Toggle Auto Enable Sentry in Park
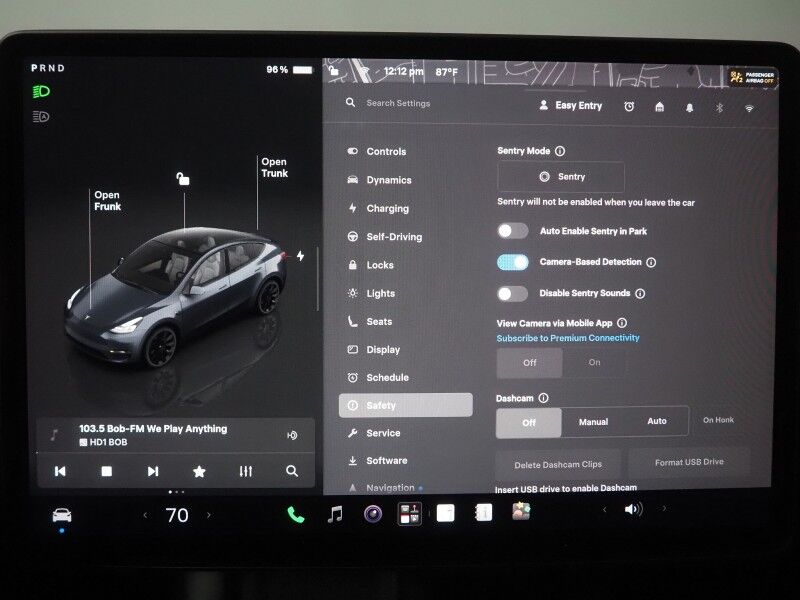 click(513, 231)
